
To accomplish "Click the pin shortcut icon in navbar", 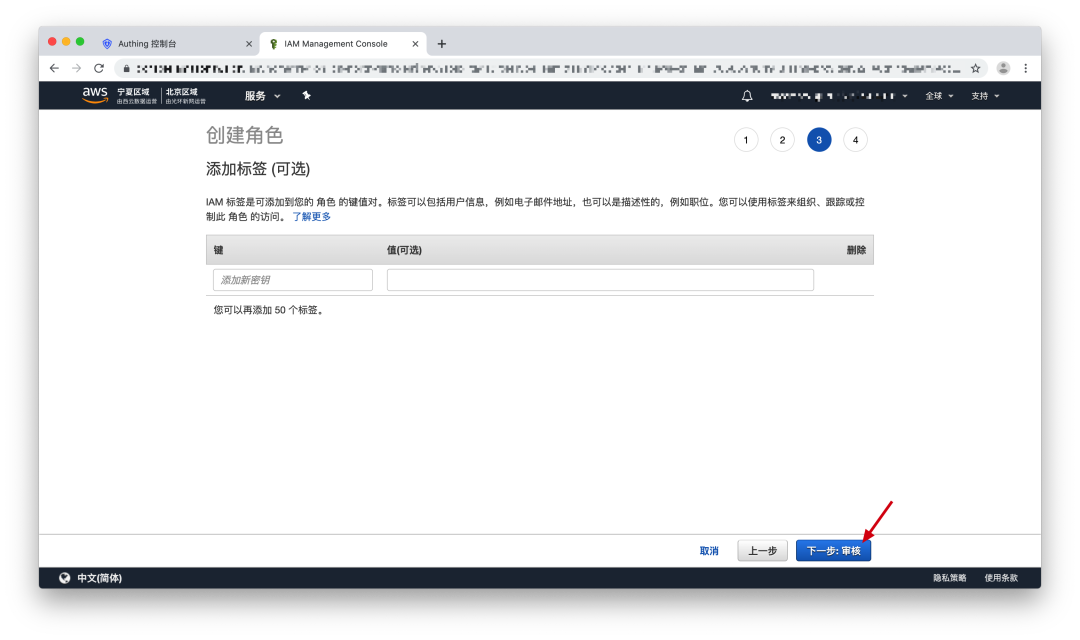I will click(307, 96).
